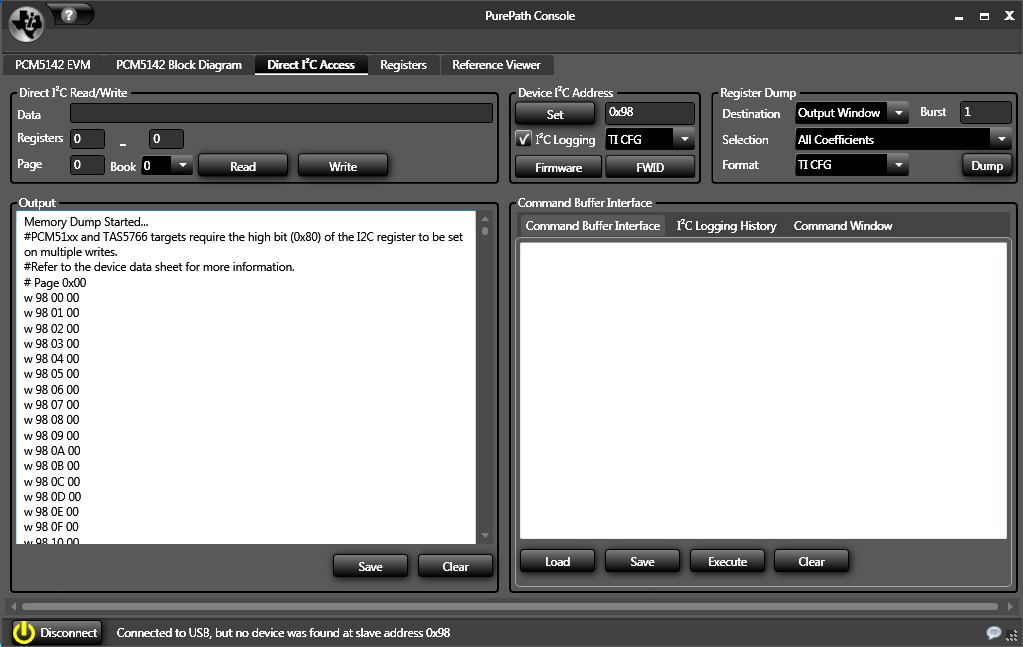Image resolution: width=1023 pixels, height=647 pixels.
Task: Click output line 'w 98 0A 00'
Action: (52, 451)
